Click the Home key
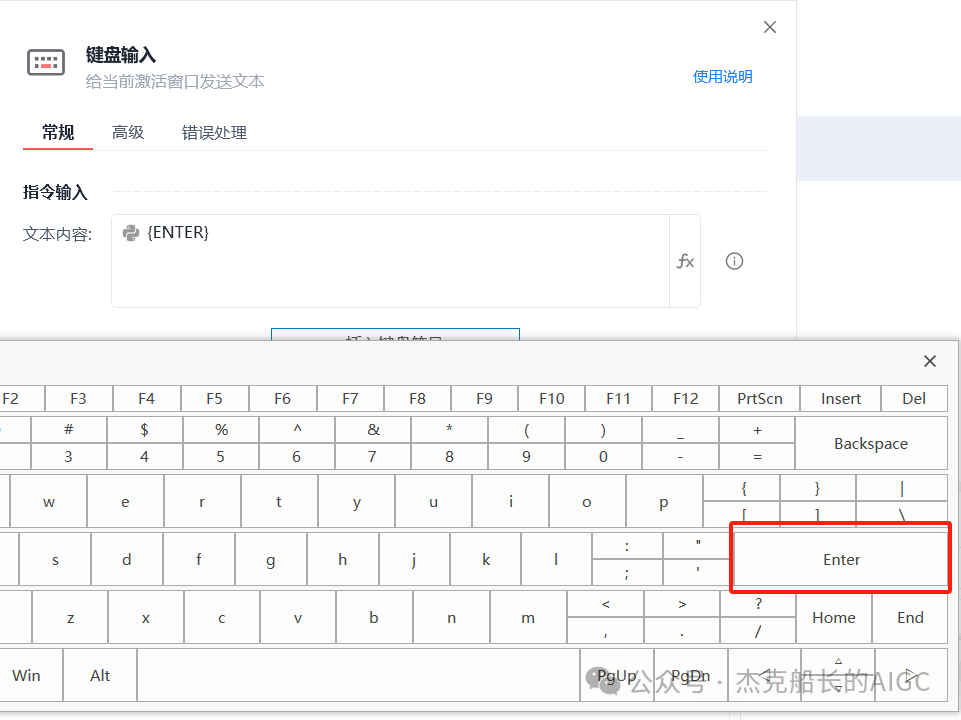The height and width of the screenshot is (720, 961). (x=834, y=617)
